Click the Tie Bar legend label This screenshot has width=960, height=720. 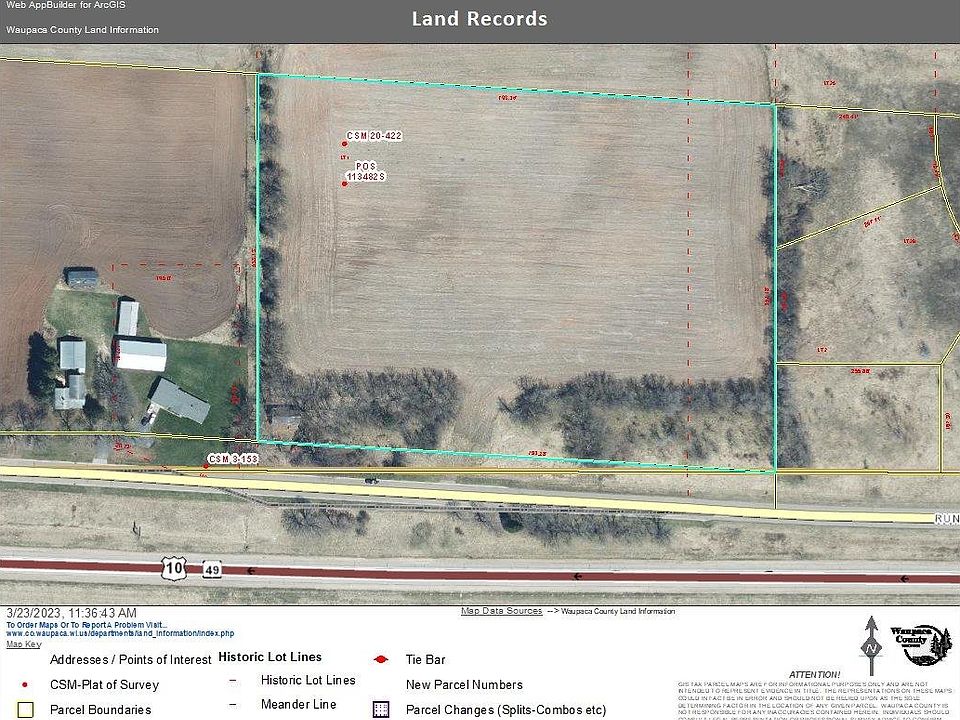click(426, 660)
